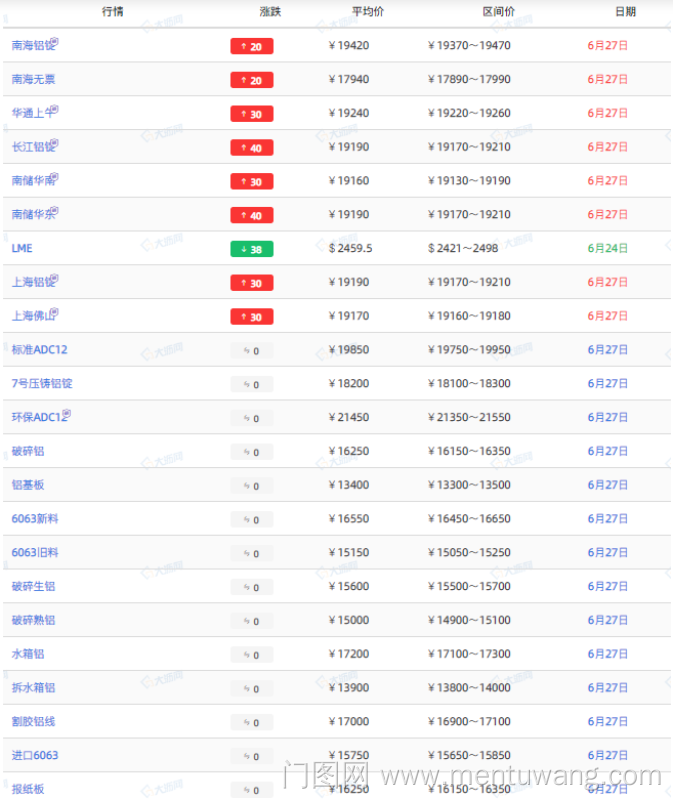
Task: Click the badge icon next to 长江铝锭
Action: [55, 144]
